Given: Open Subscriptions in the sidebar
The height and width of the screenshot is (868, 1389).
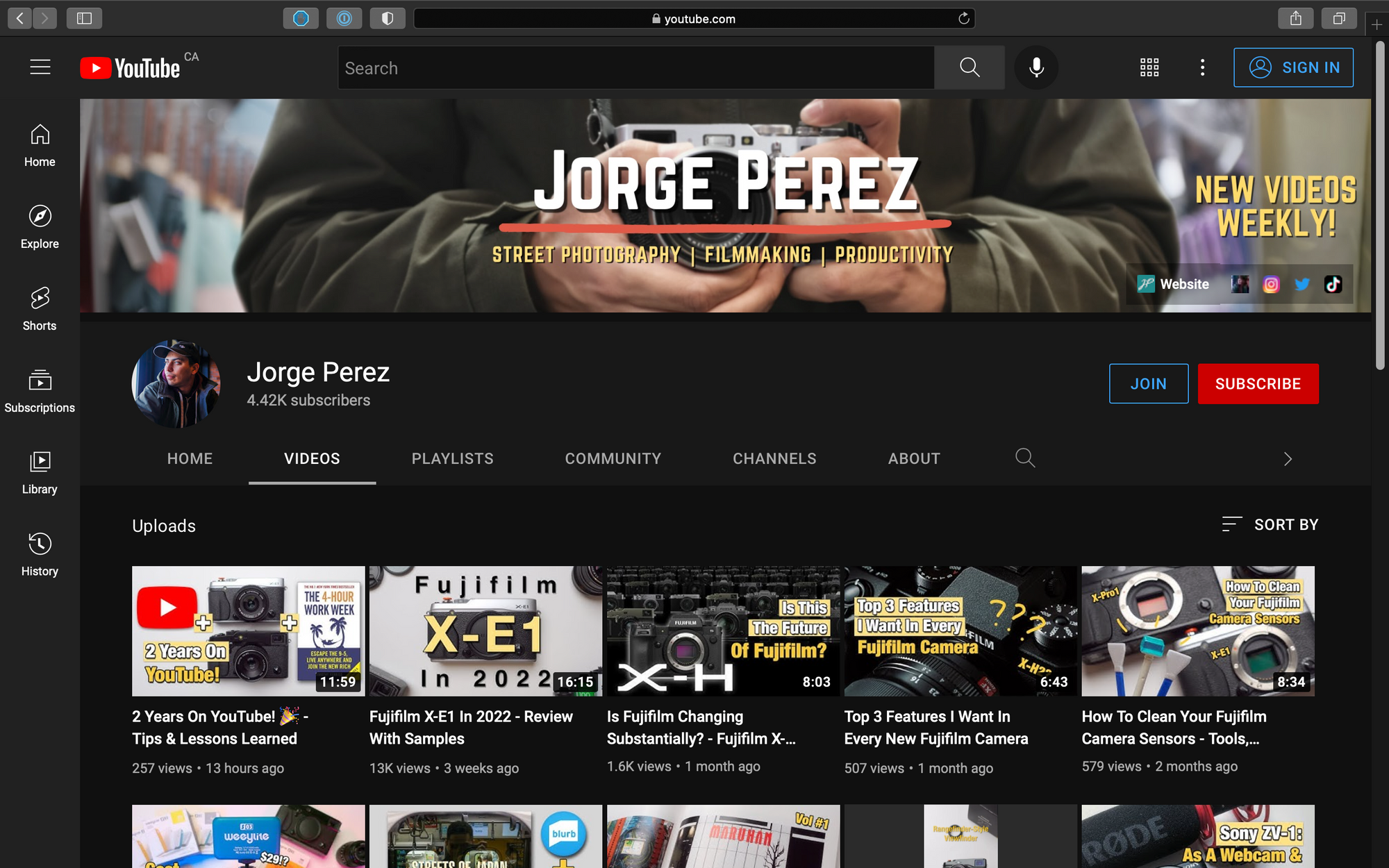Looking at the screenshot, I should coord(40,392).
